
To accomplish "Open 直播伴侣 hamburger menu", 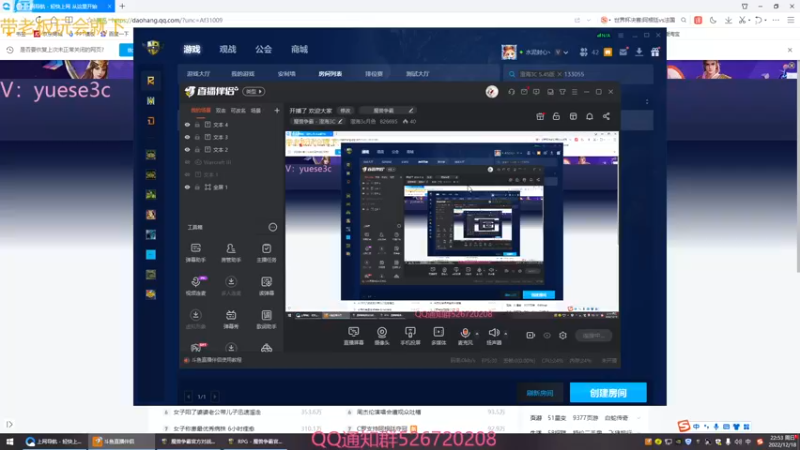I will click(x=574, y=92).
